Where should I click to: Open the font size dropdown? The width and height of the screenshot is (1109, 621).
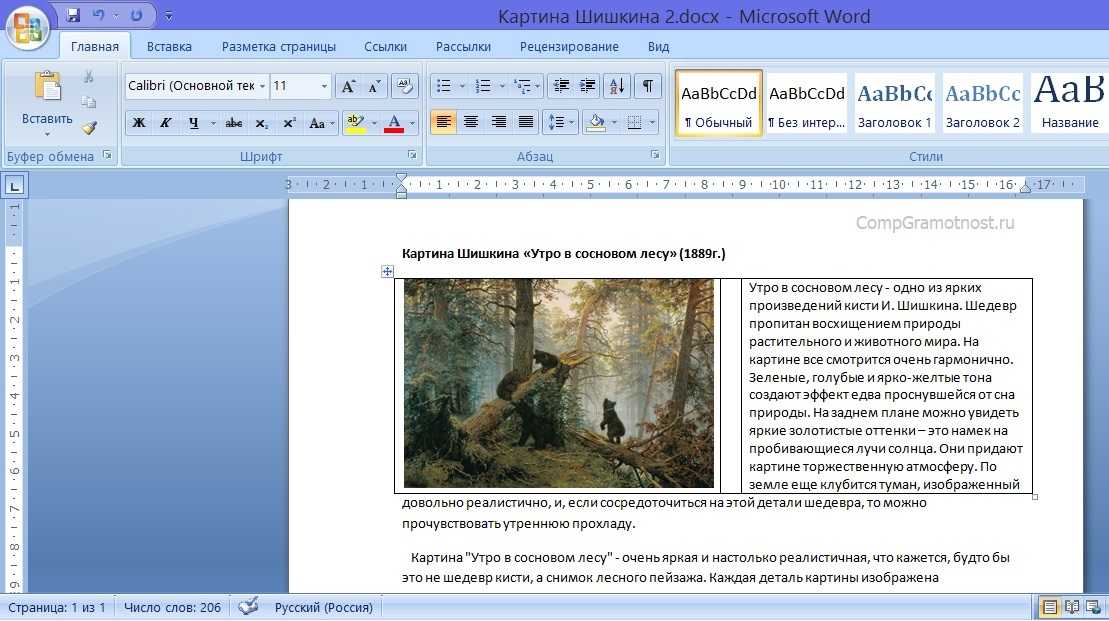coord(324,86)
